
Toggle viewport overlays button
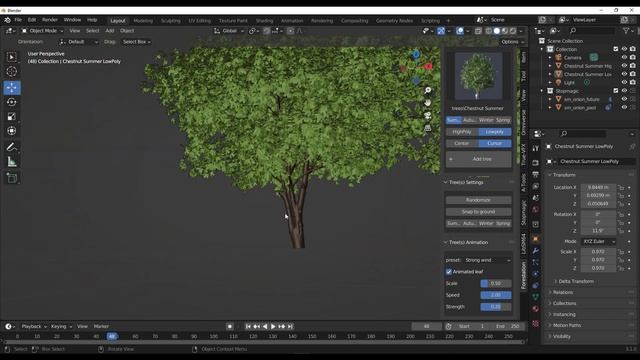click(x=460, y=31)
